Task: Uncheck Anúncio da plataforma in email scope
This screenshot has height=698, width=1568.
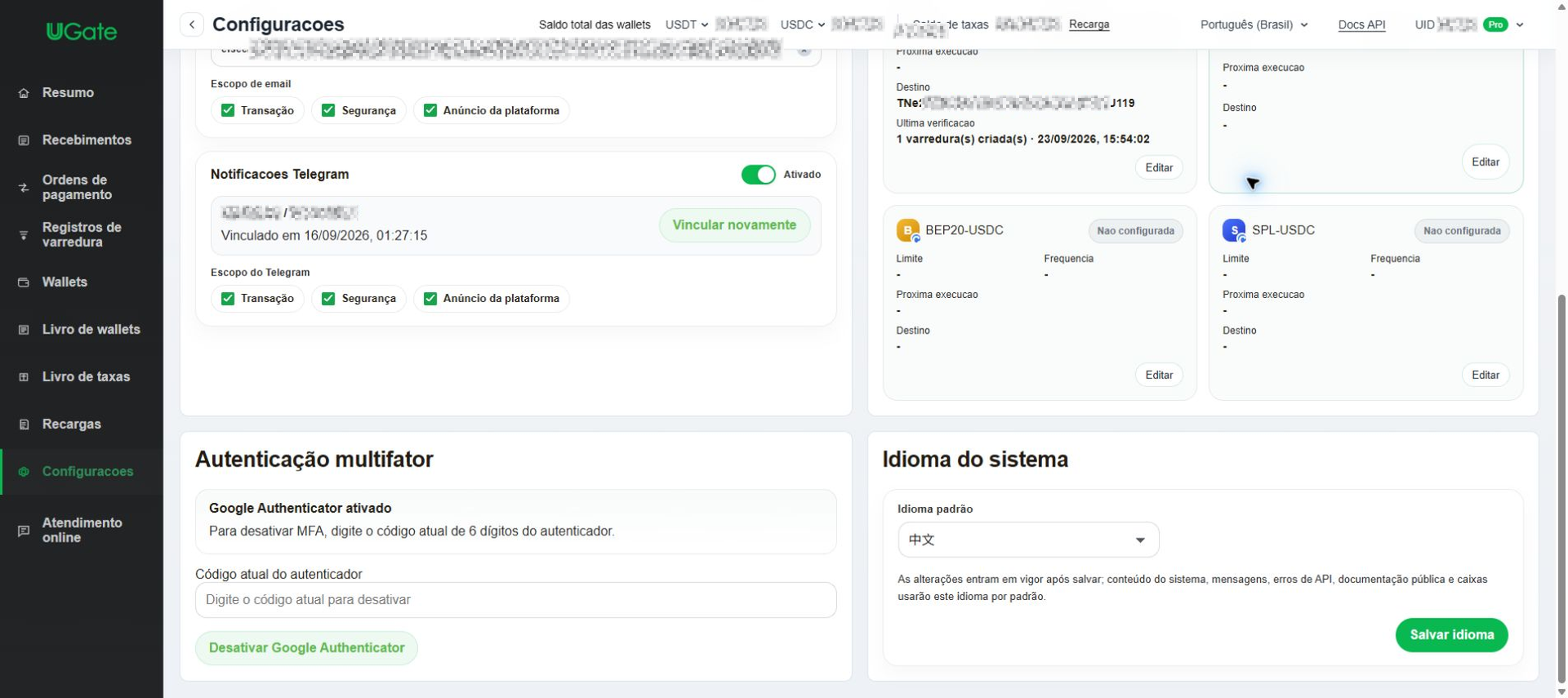Action: [430, 110]
